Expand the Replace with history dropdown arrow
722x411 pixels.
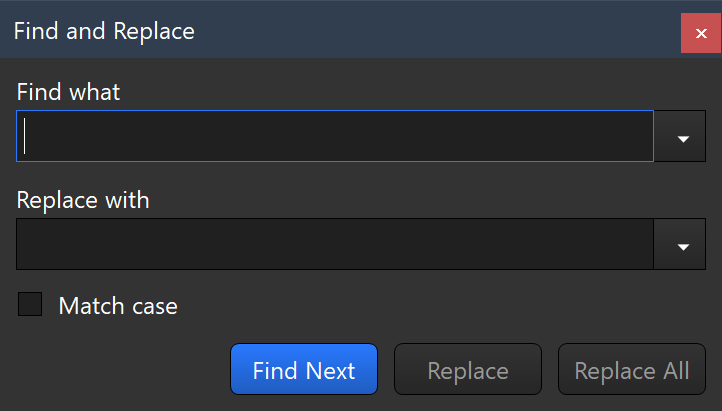(683, 245)
